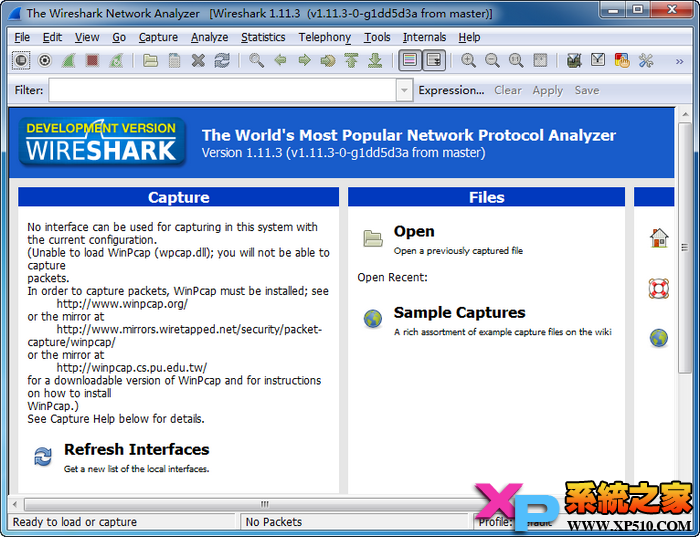Click the Save filter button
Viewport: 700px width, 537px height.
(587, 90)
